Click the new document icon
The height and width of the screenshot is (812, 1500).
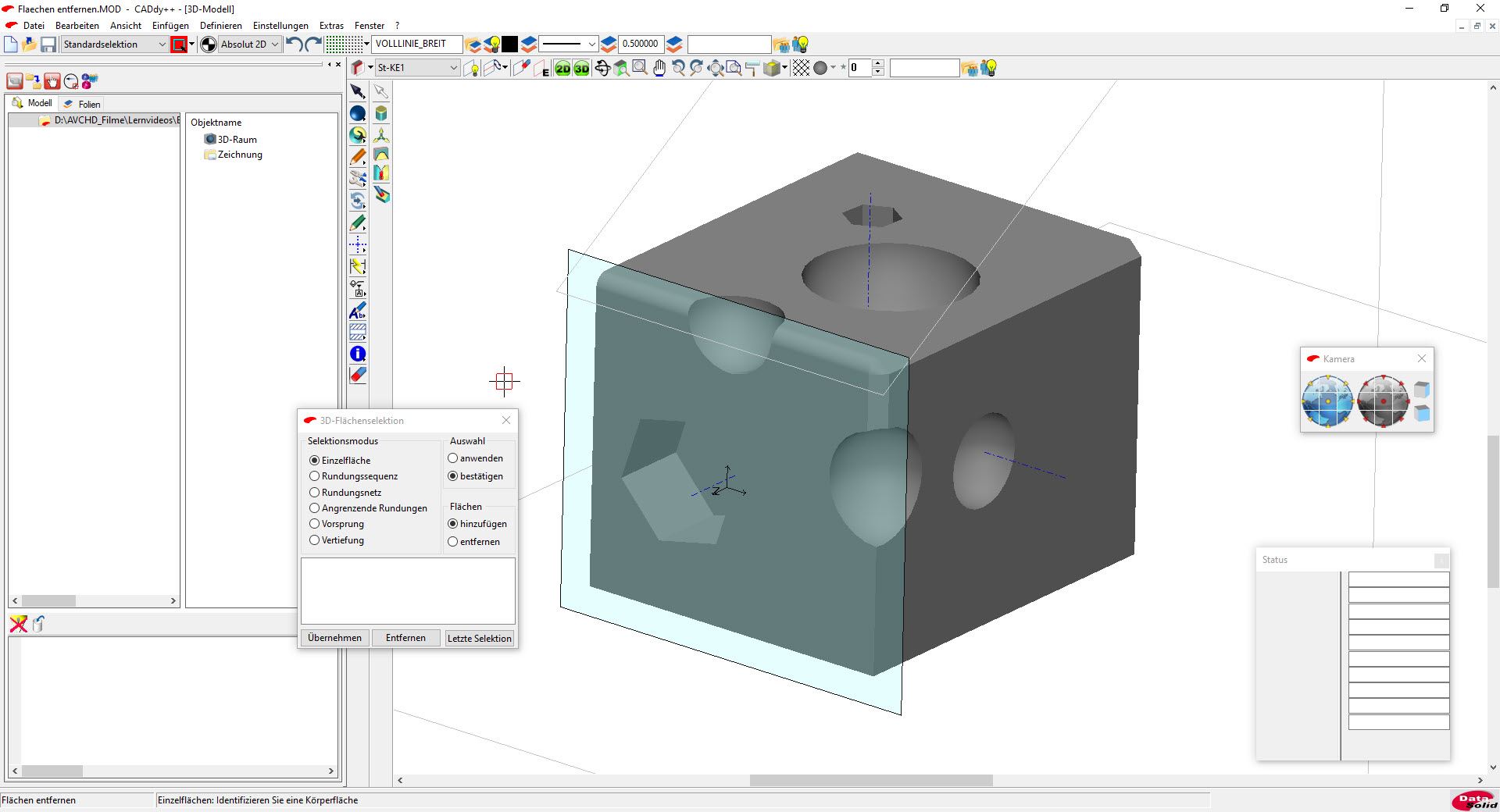(11, 45)
